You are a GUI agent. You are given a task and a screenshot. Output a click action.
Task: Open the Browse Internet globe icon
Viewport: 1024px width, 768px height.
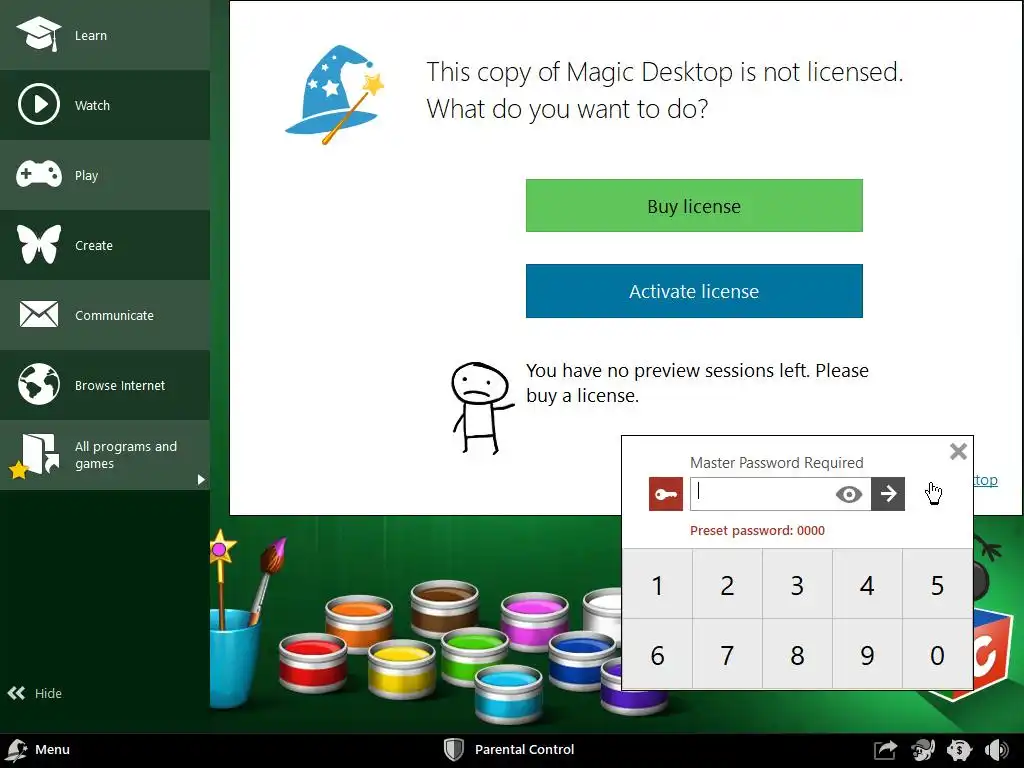[39, 384]
